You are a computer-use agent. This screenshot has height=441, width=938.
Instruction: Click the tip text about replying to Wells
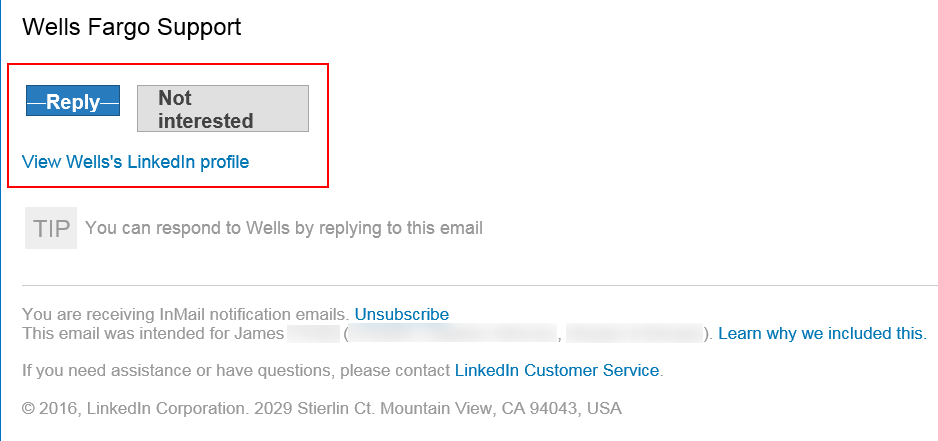(284, 228)
